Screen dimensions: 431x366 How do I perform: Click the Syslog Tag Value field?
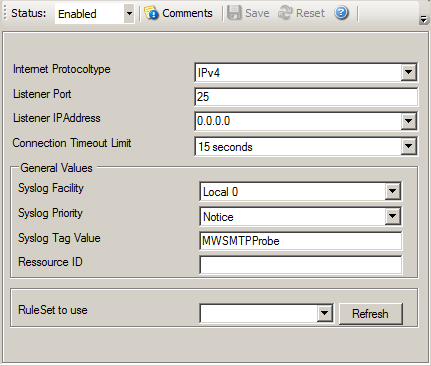301,241
